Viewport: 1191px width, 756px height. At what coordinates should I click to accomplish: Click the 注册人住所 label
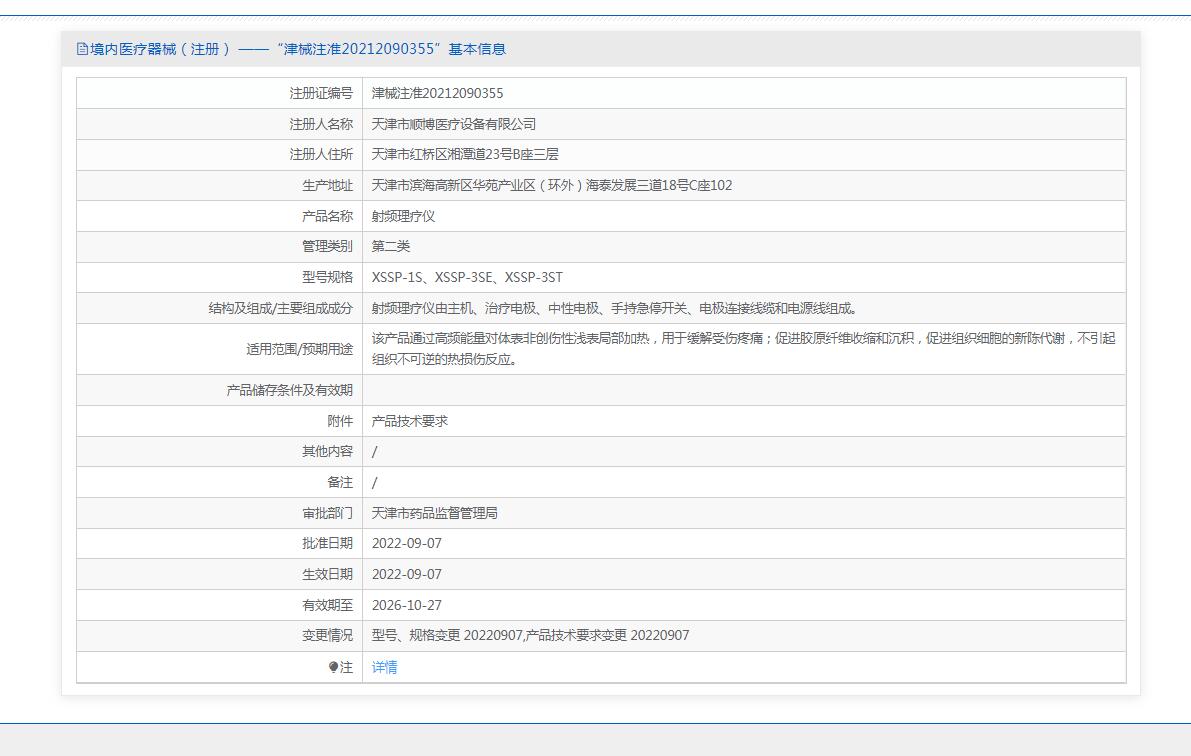(x=321, y=154)
